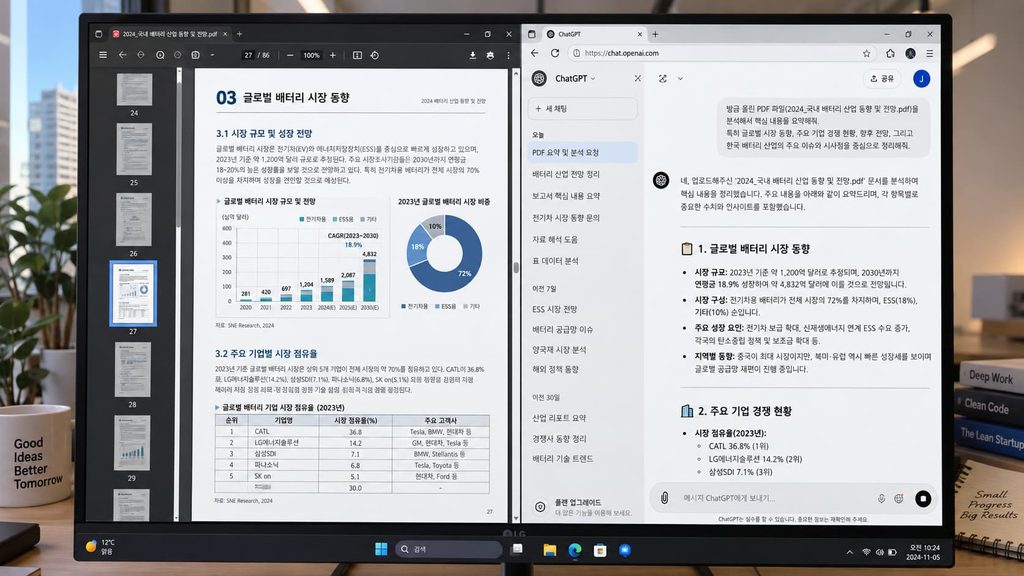Reload the ChatGPT page

tap(555, 53)
